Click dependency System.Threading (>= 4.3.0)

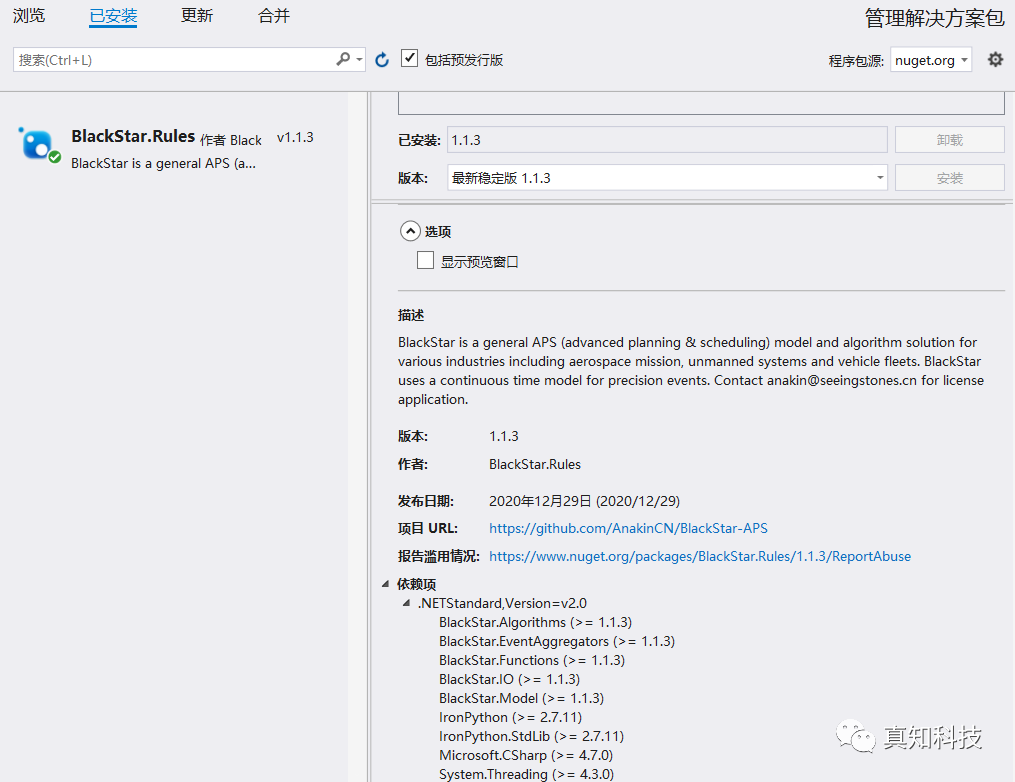(x=526, y=774)
